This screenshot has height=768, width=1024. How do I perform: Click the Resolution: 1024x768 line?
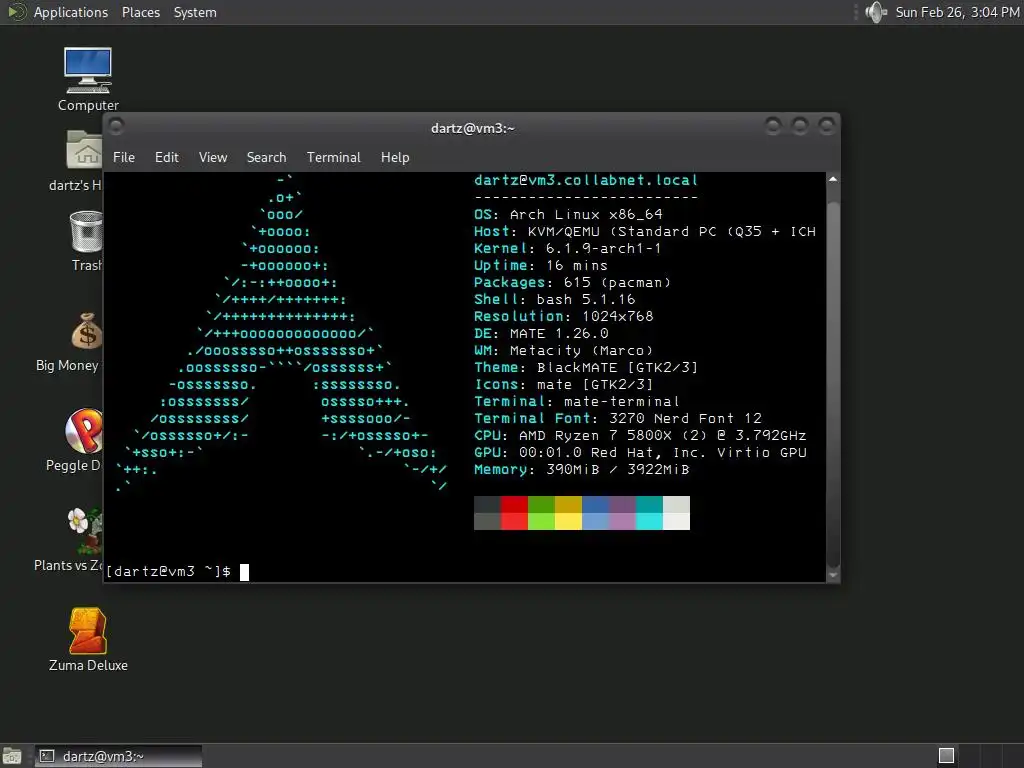coord(564,316)
